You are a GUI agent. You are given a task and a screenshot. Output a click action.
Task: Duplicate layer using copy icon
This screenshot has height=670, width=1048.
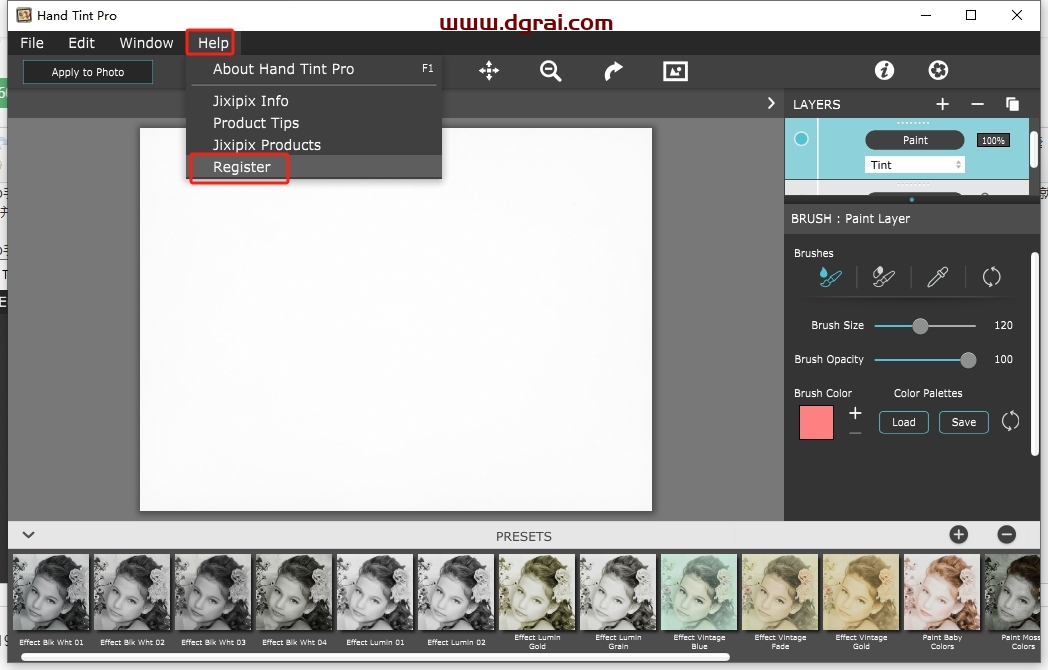(1013, 104)
